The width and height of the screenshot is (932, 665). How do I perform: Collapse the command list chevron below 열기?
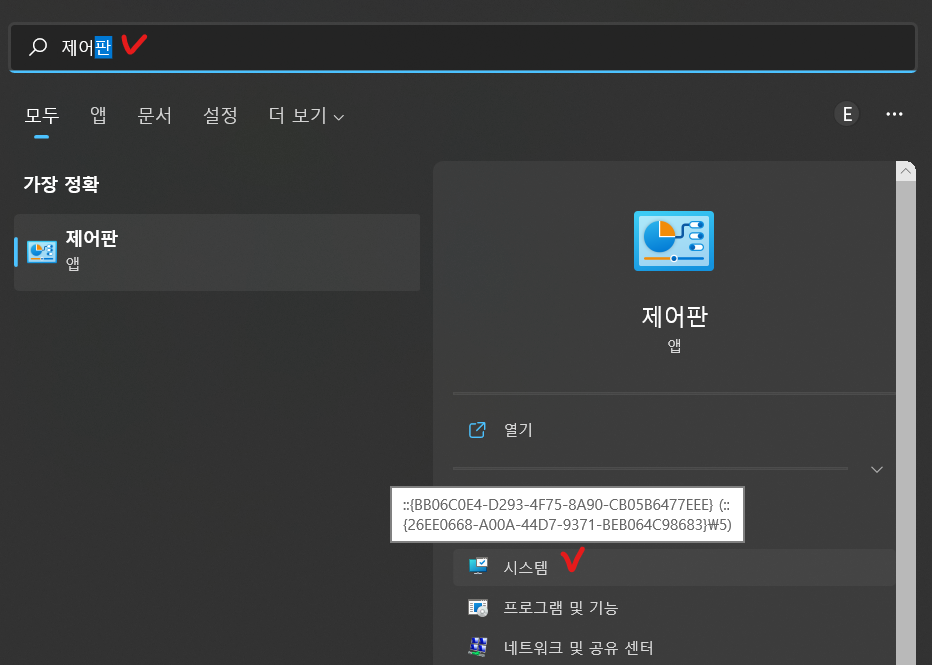877,468
